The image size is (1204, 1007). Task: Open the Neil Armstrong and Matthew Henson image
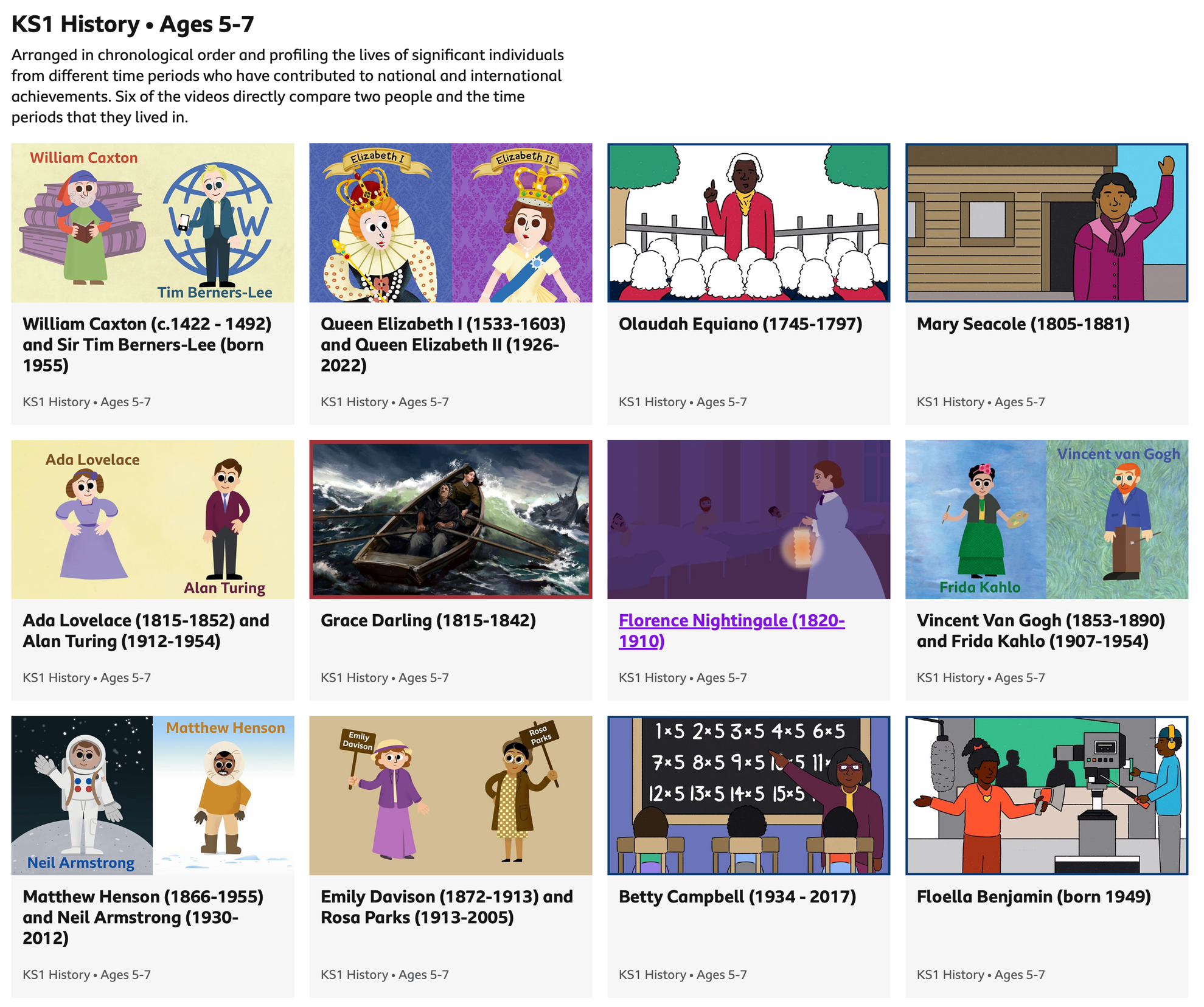(x=153, y=795)
